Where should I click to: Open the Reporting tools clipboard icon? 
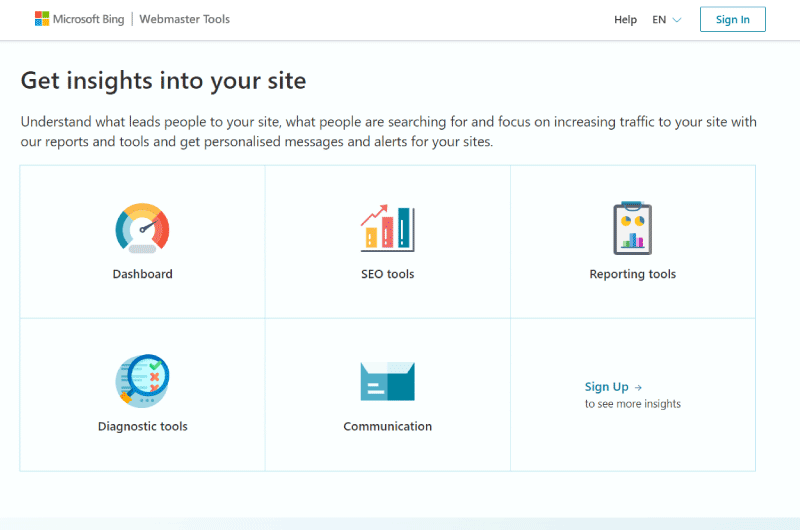(x=633, y=228)
